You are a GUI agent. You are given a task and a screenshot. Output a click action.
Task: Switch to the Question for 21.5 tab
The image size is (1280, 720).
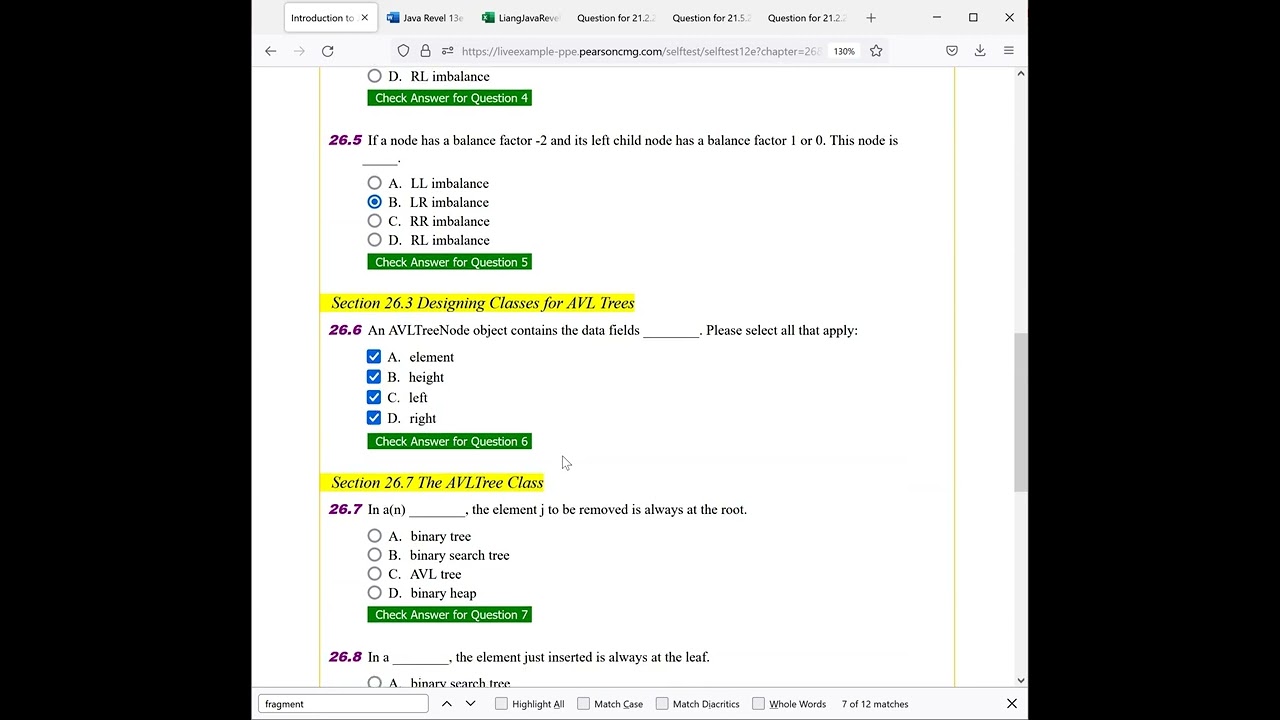coord(711,18)
